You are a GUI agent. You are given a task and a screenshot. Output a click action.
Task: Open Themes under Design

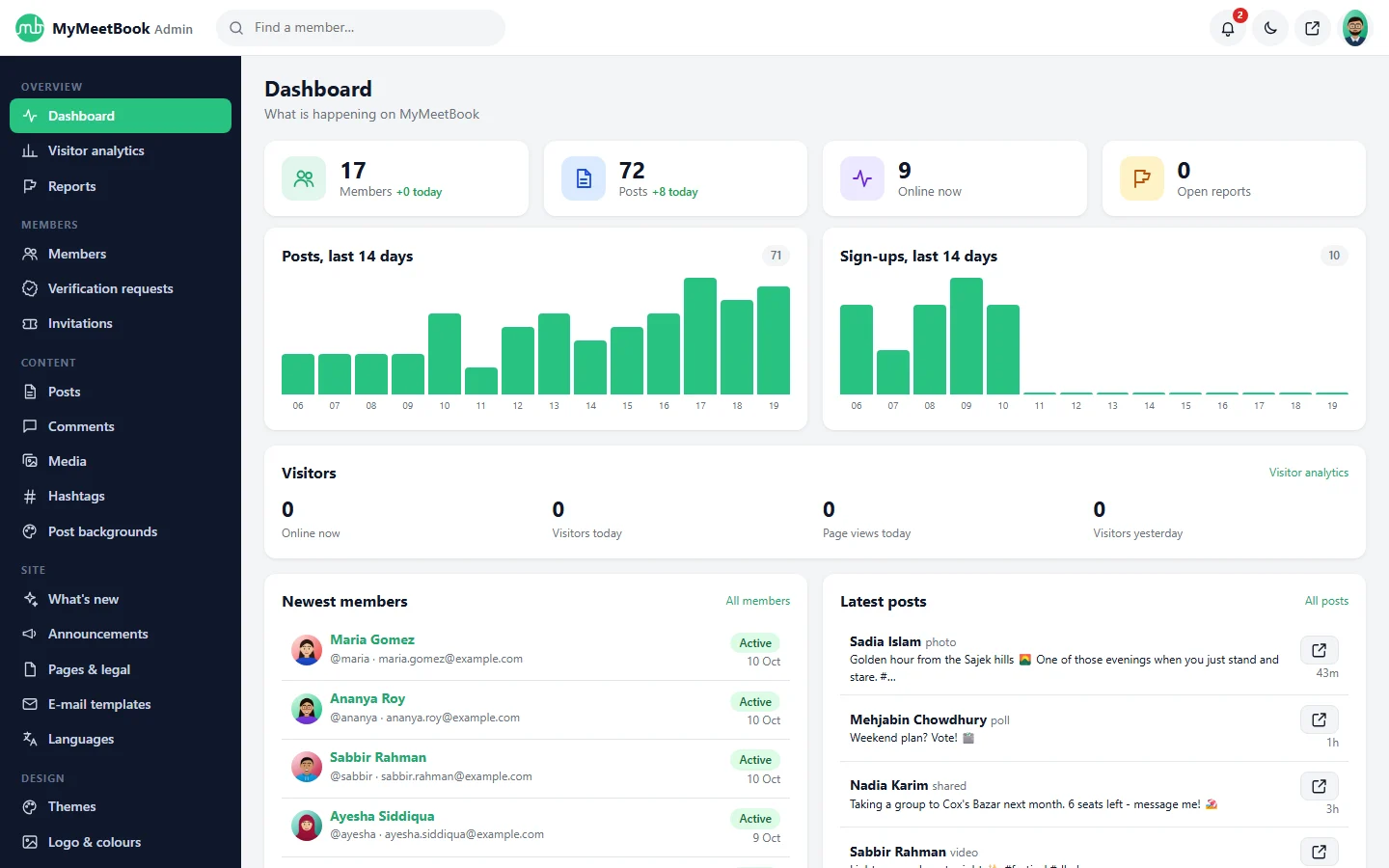[x=121, y=806]
